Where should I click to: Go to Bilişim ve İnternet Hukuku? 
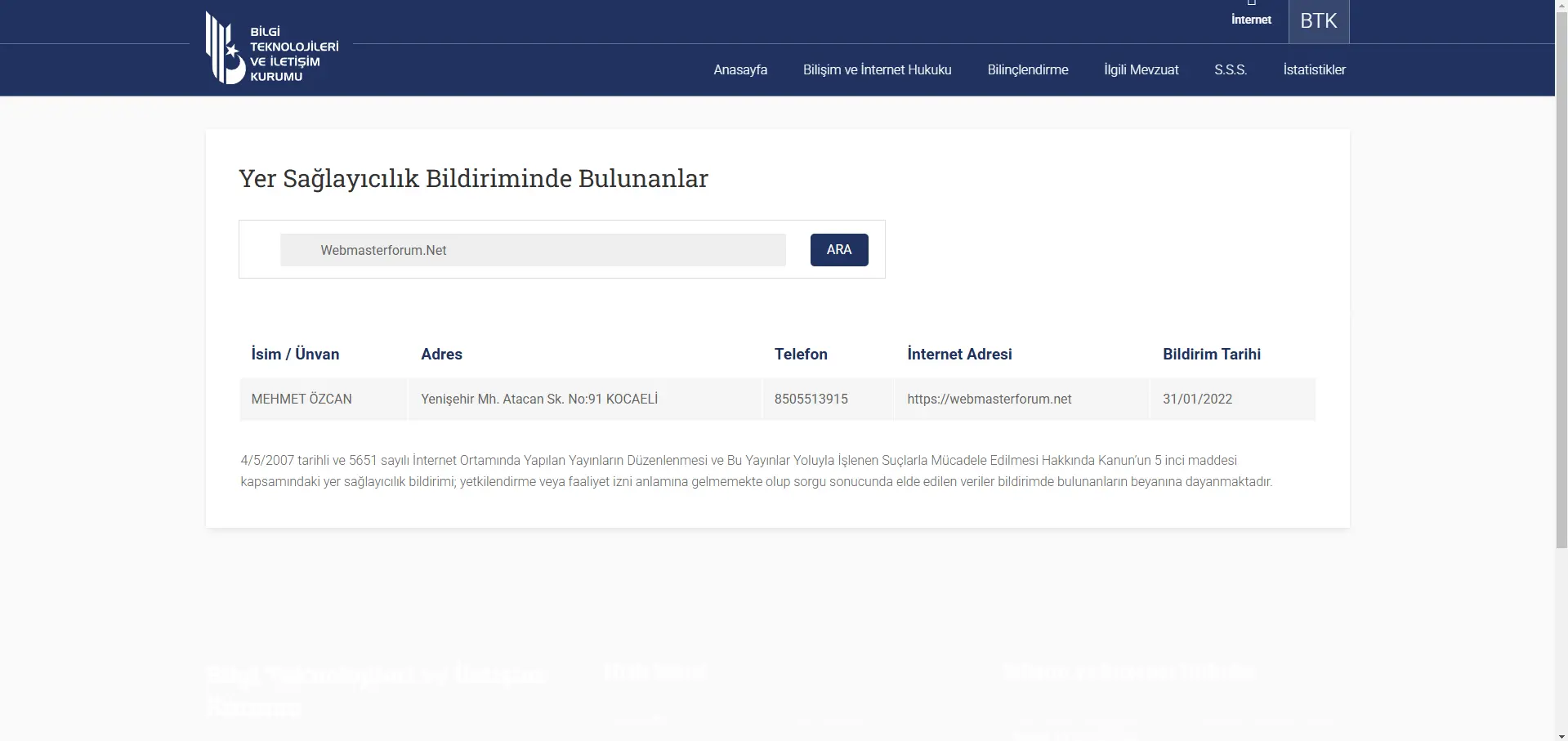pyautogui.click(x=877, y=70)
